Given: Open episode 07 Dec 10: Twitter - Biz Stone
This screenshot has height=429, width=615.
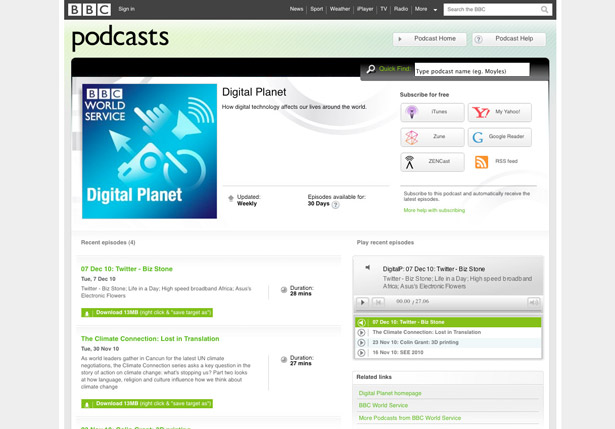Looking at the screenshot, I should point(127,269).
